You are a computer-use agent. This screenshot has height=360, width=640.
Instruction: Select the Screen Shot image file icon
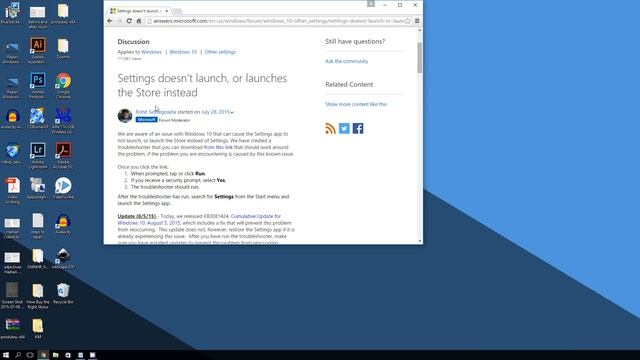(12, 296)
